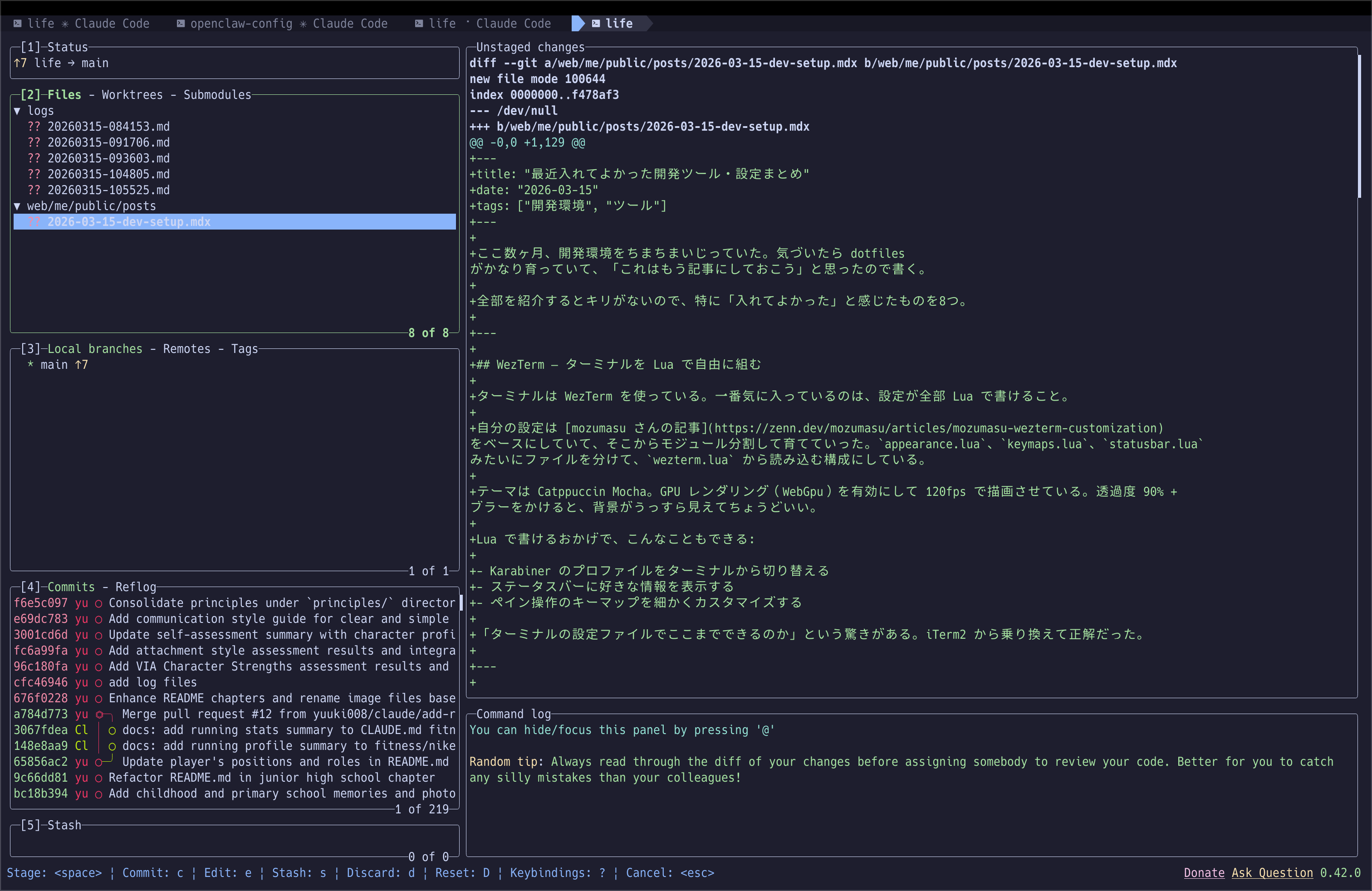
Task: Collapse the web/me/public/posts folder arrow
Action: tap(17, 206)
